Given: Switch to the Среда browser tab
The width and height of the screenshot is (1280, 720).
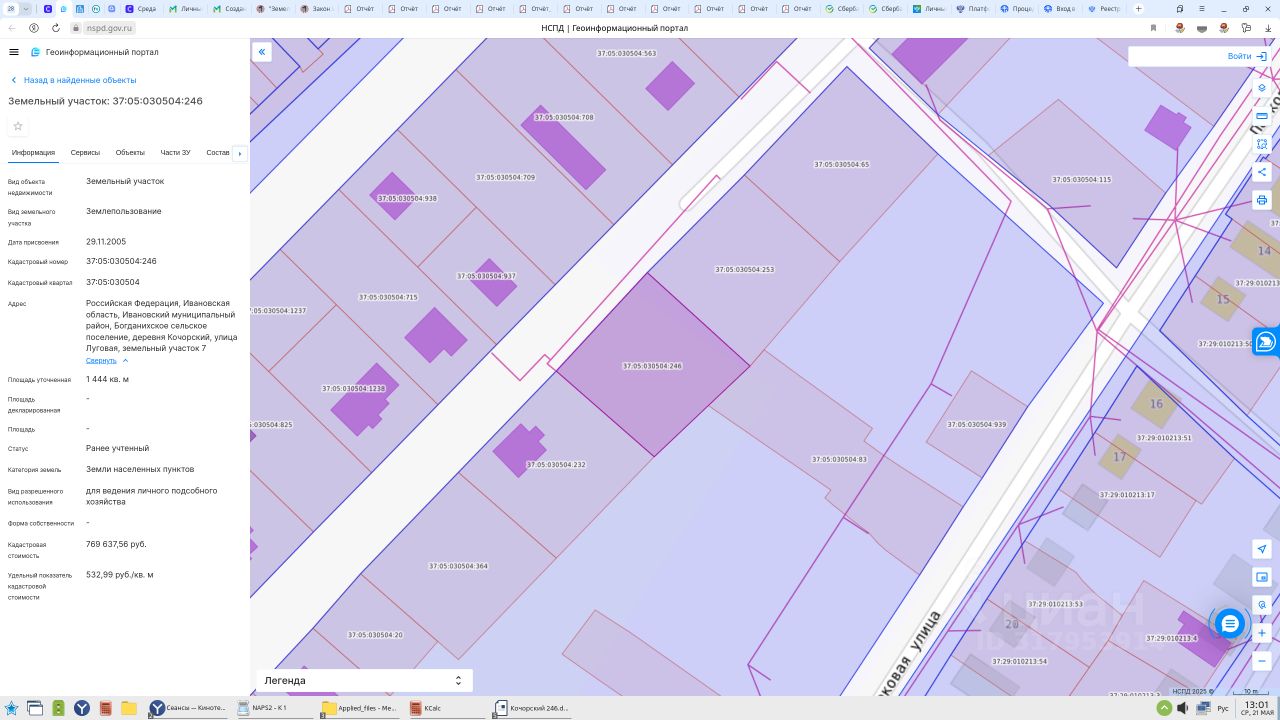Looking at the screenshot, I should [142, 8].
